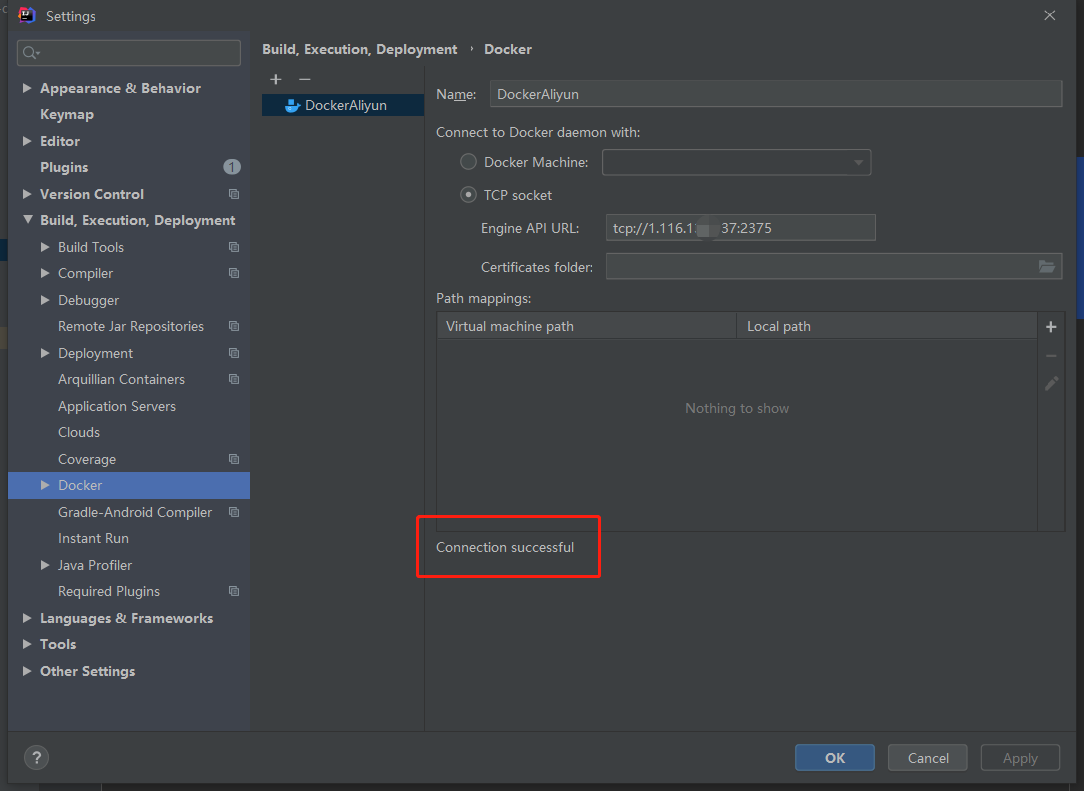The width and height of the screenshot is (1084, 791).
Task: Expand Debugger subtree arrow
Action: point(45,300)
